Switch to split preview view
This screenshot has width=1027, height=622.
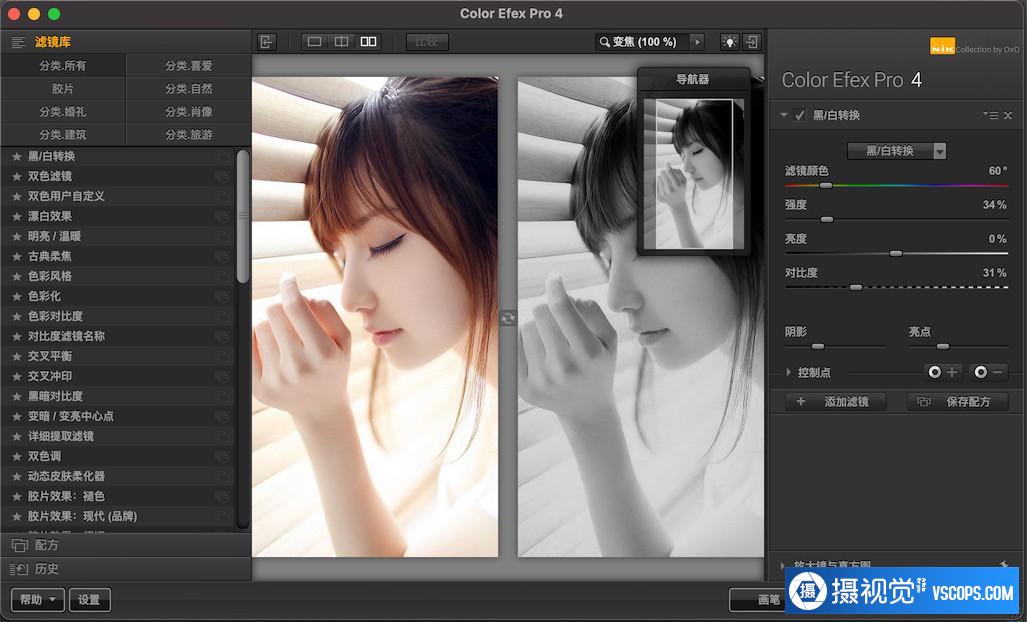tap(341, 42)
